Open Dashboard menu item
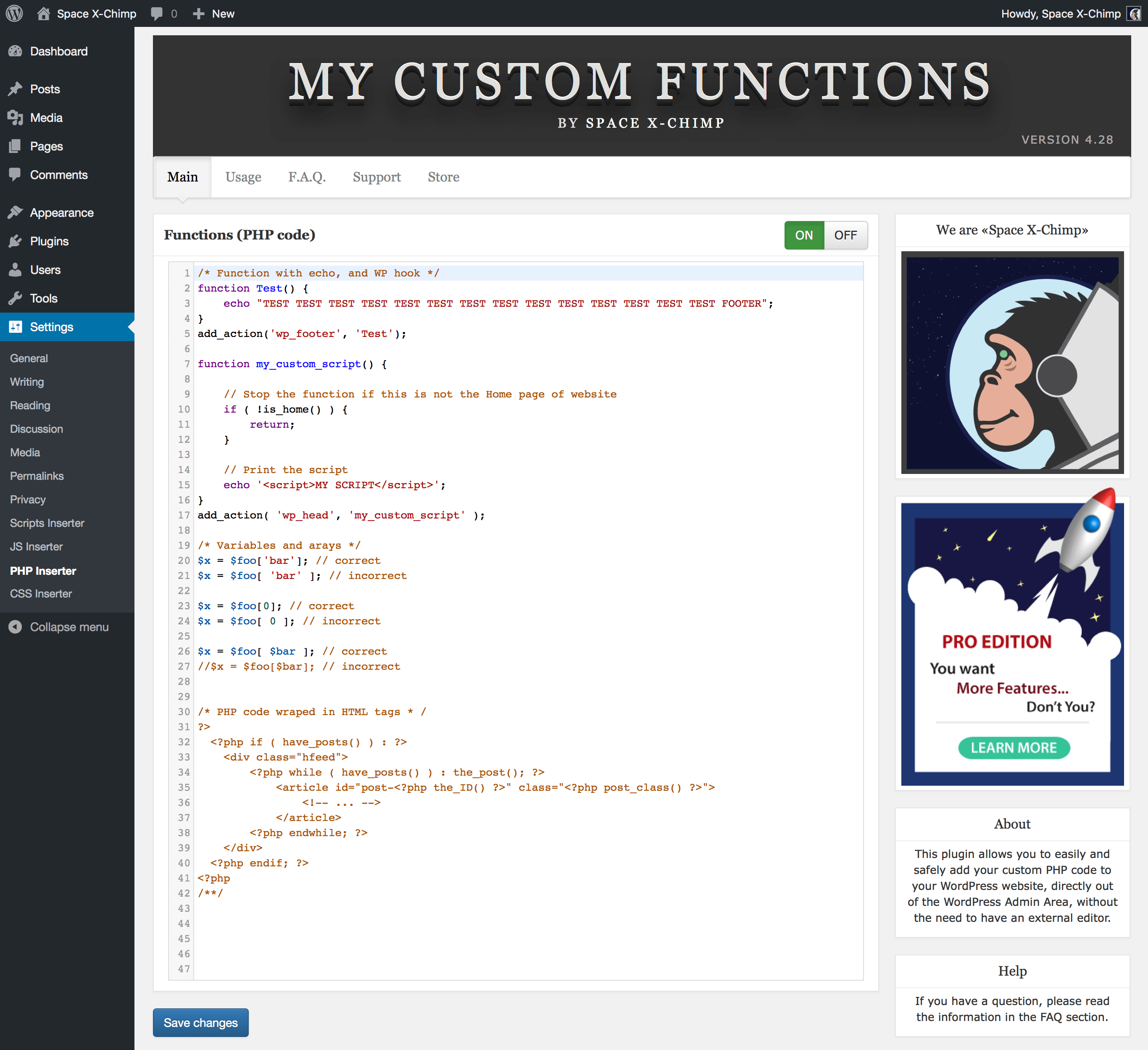This screenshot has height=1050, width=1148. (x=59, y=51)
